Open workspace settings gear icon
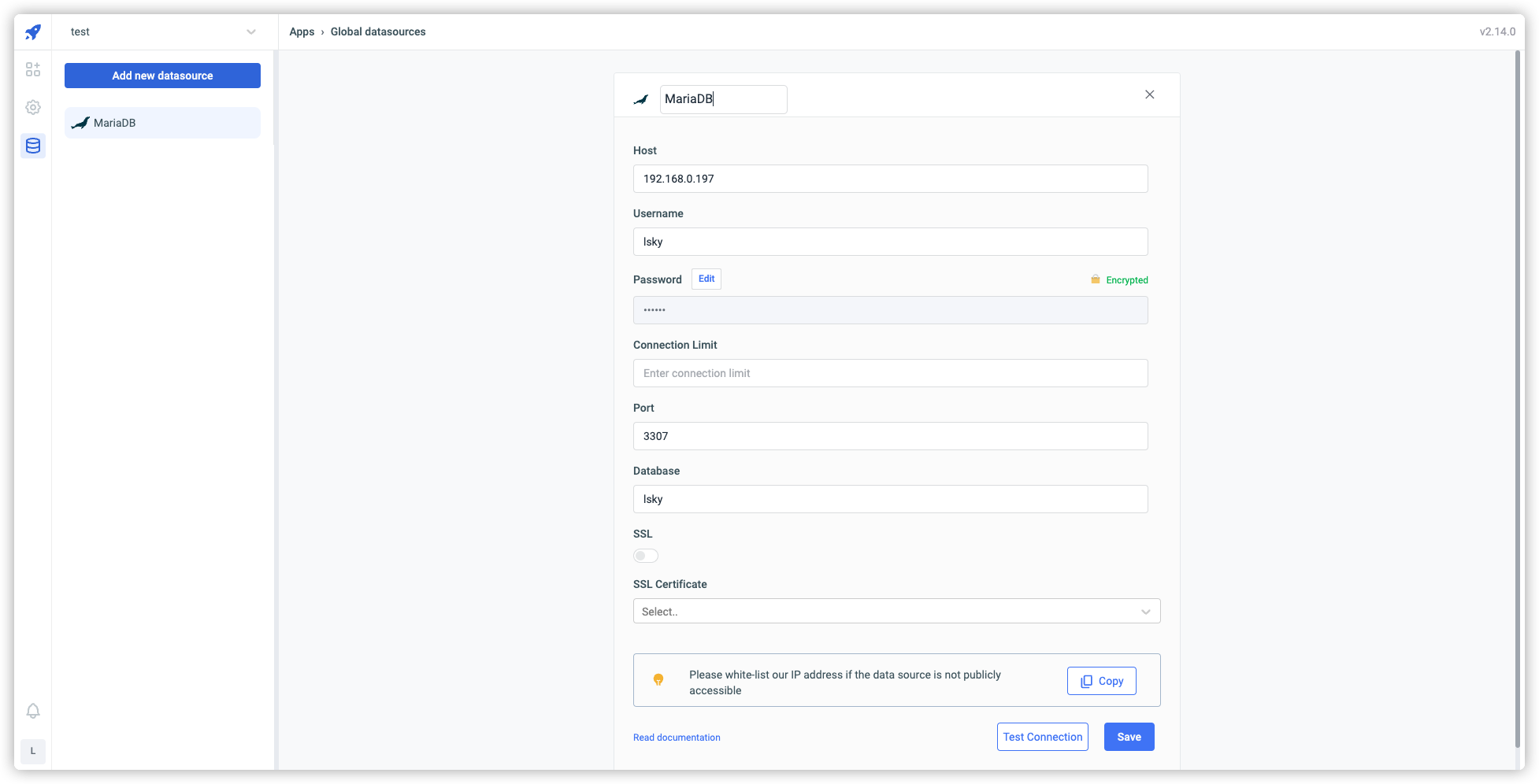Image resolution: width=1539 pixels, height=784 pixels. tap(33, 107)
